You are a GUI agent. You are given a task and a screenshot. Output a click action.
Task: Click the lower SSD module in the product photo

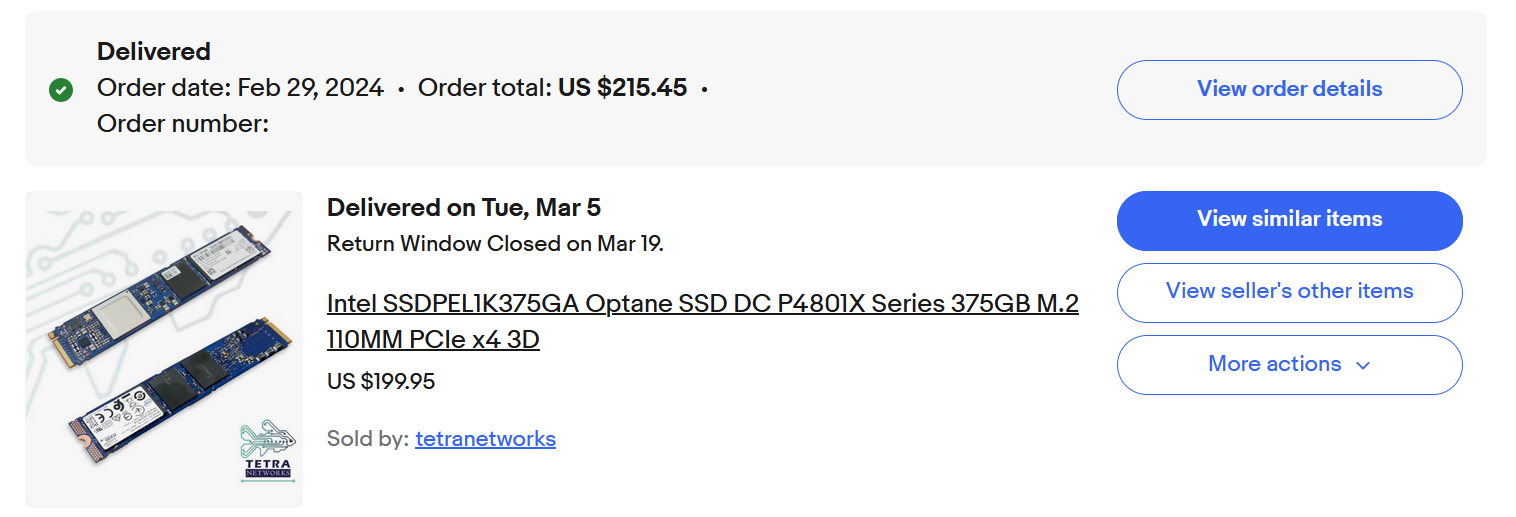(180, 392)
